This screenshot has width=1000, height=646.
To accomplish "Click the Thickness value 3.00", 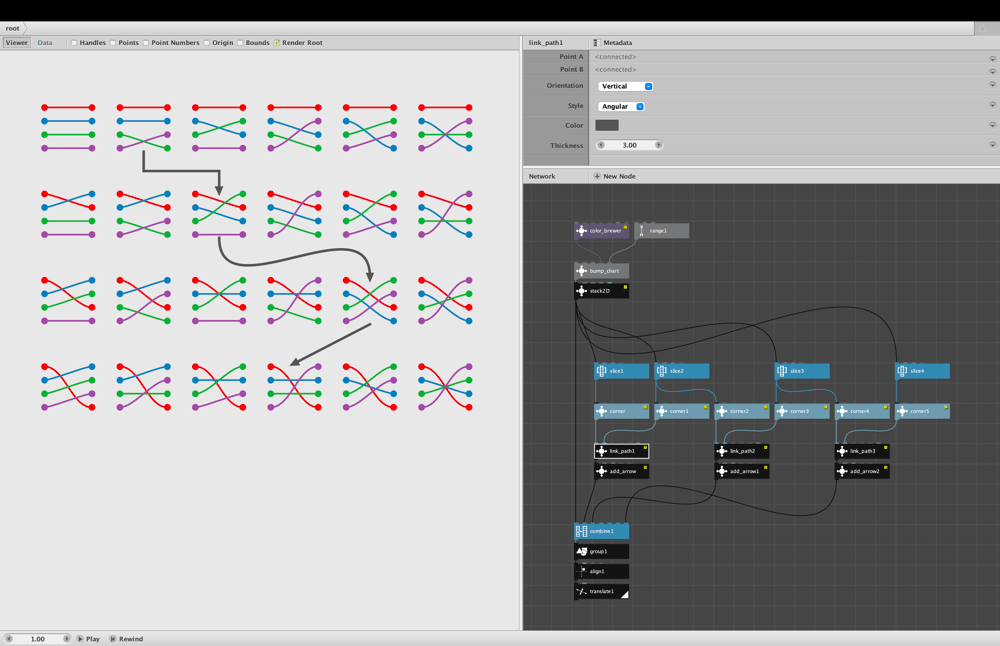I will (x=629, y=145).
